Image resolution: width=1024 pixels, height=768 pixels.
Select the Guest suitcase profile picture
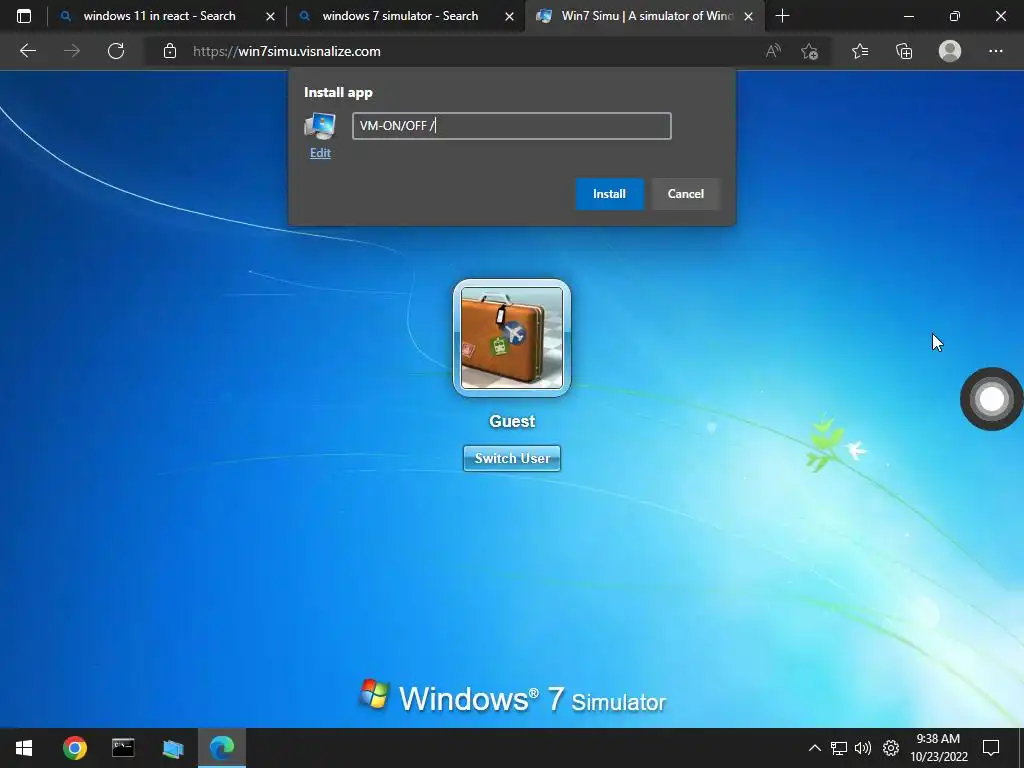tap(512, 338)
